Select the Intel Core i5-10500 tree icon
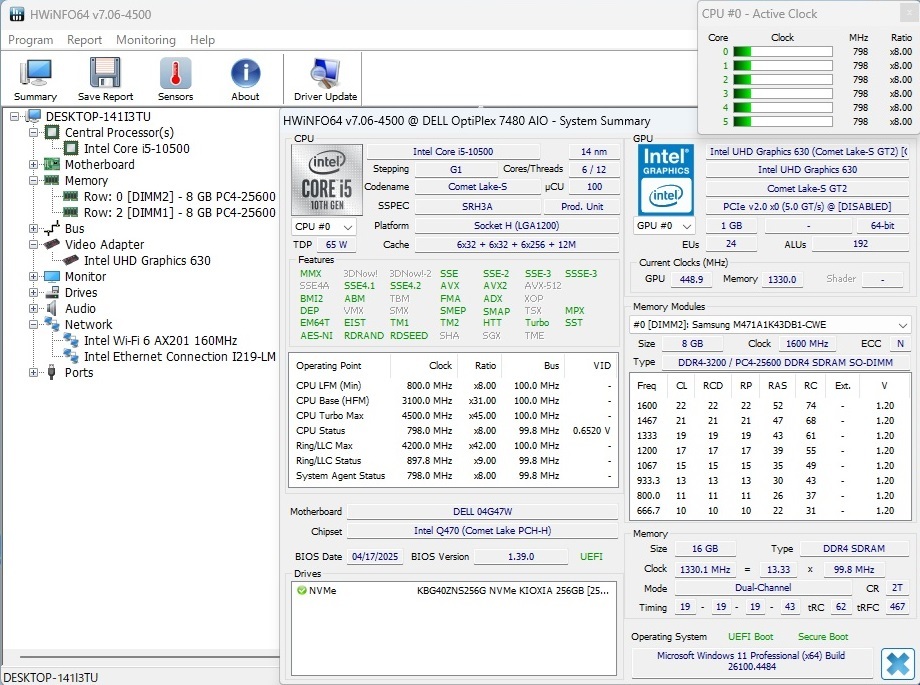 tap(71, 149)
